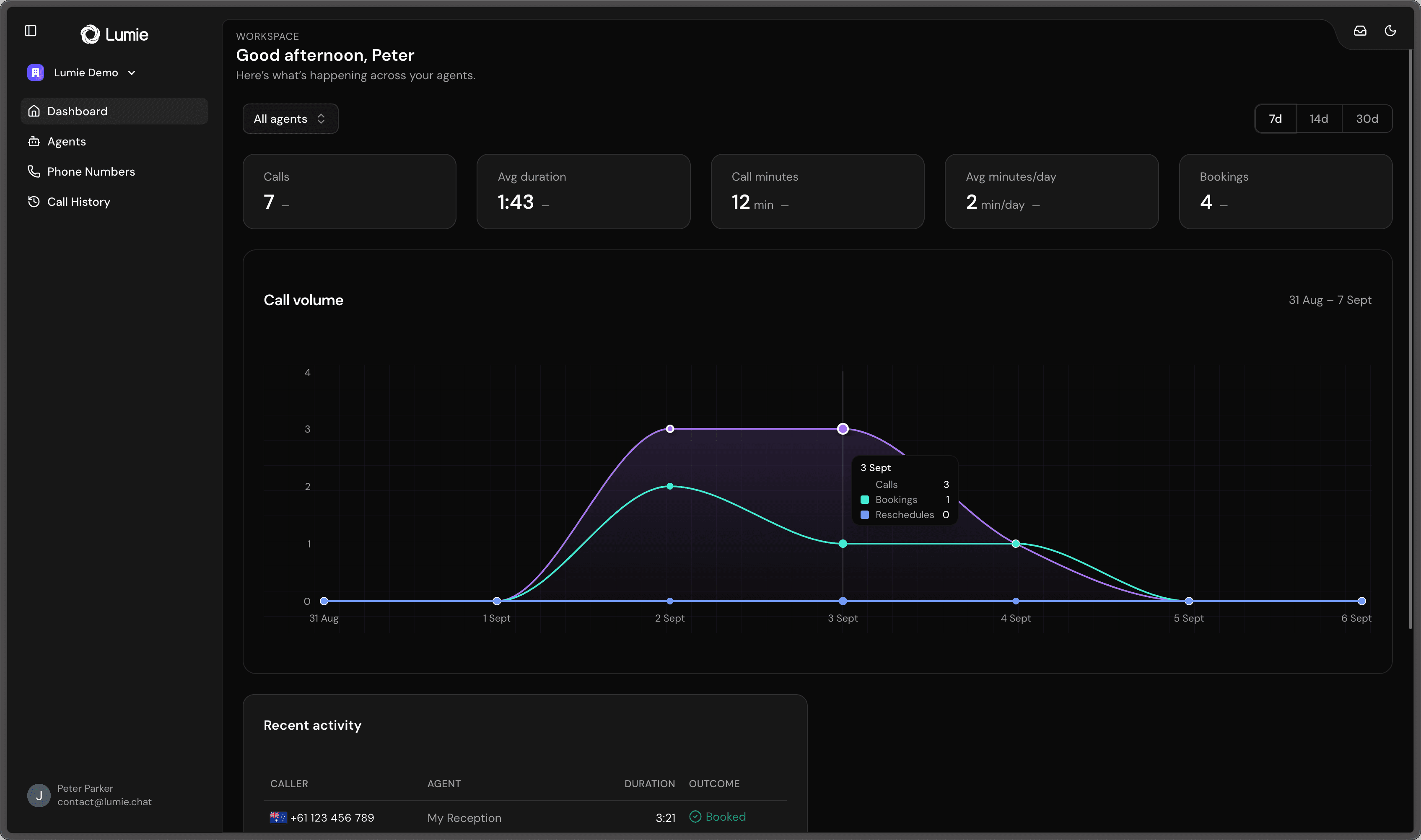Click the Lumie logo

[114, 34]
